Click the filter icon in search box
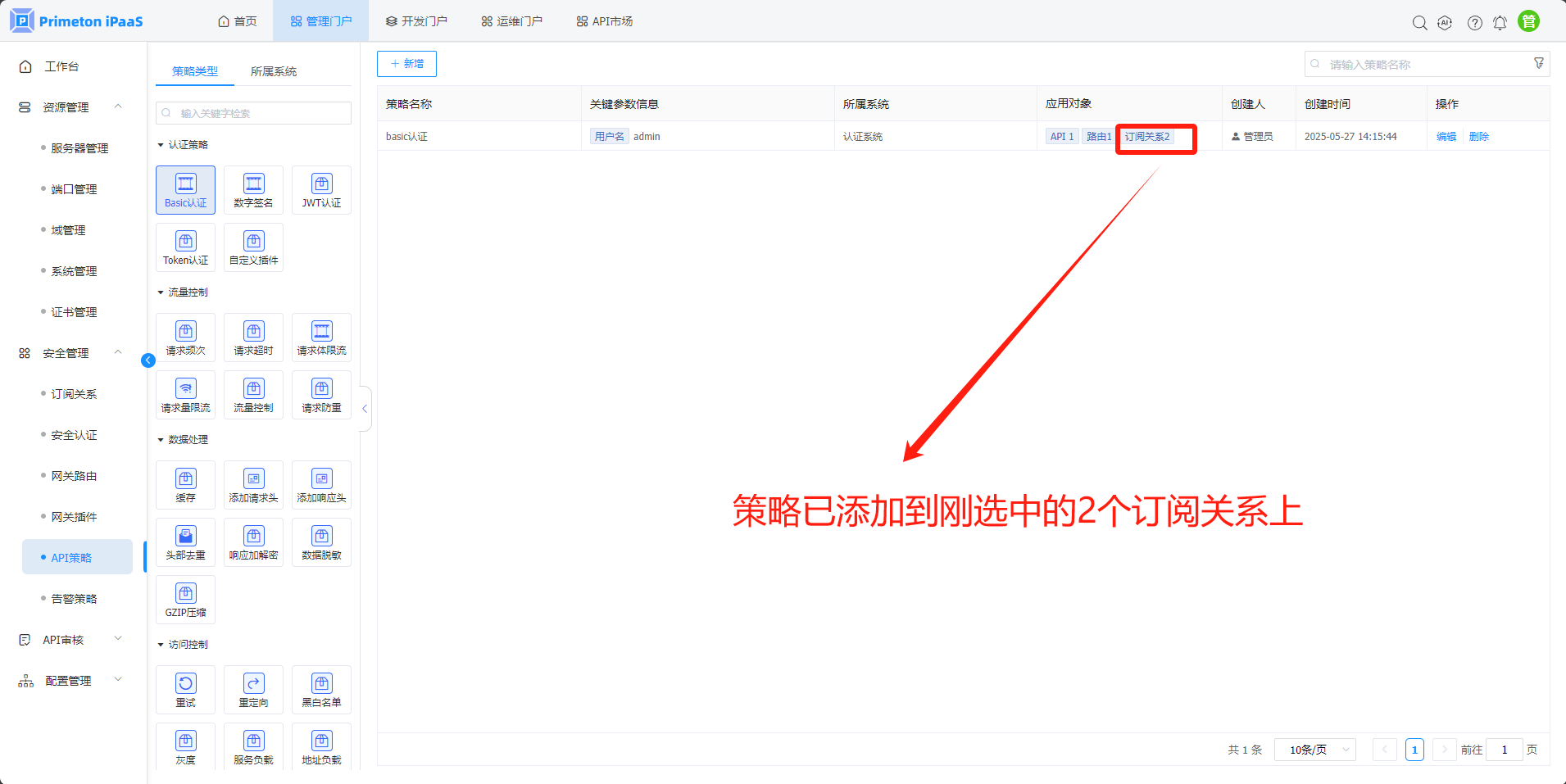 coord(1538,64)
